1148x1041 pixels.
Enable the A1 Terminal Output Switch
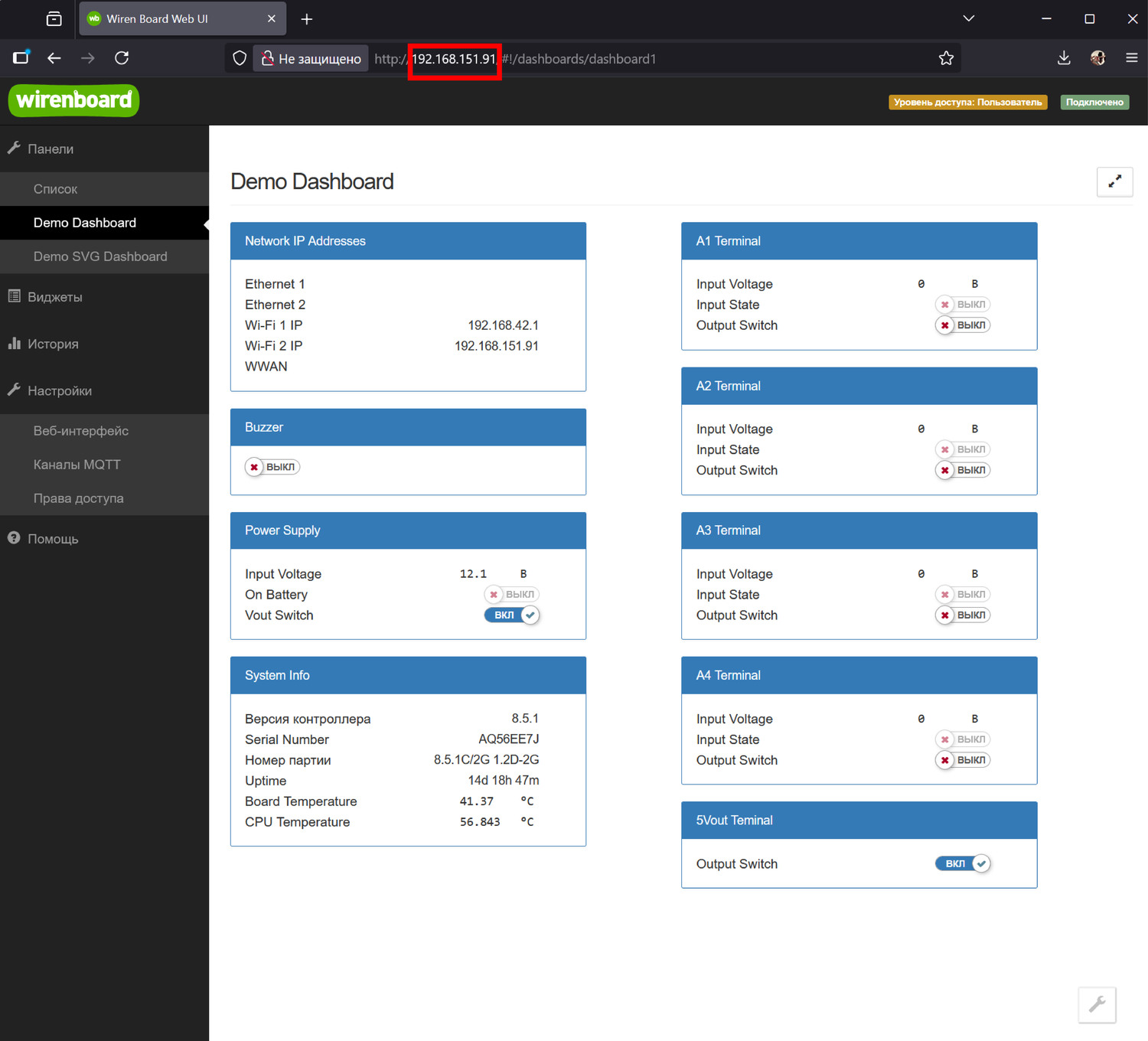pyautogui.click(x=963, y=325)
